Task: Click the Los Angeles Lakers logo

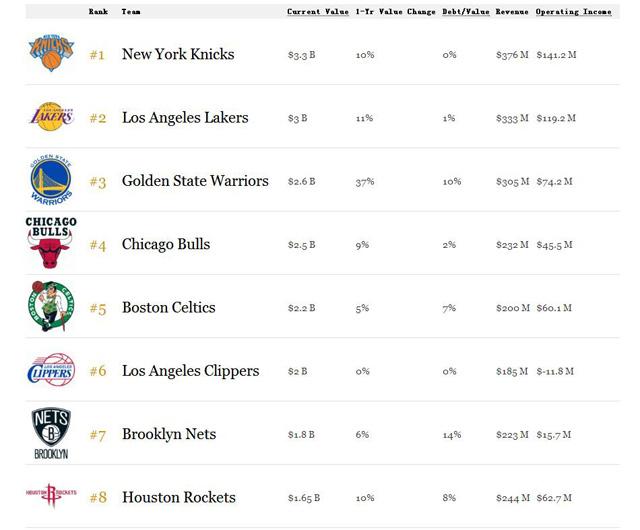Action: coord(50,117)
